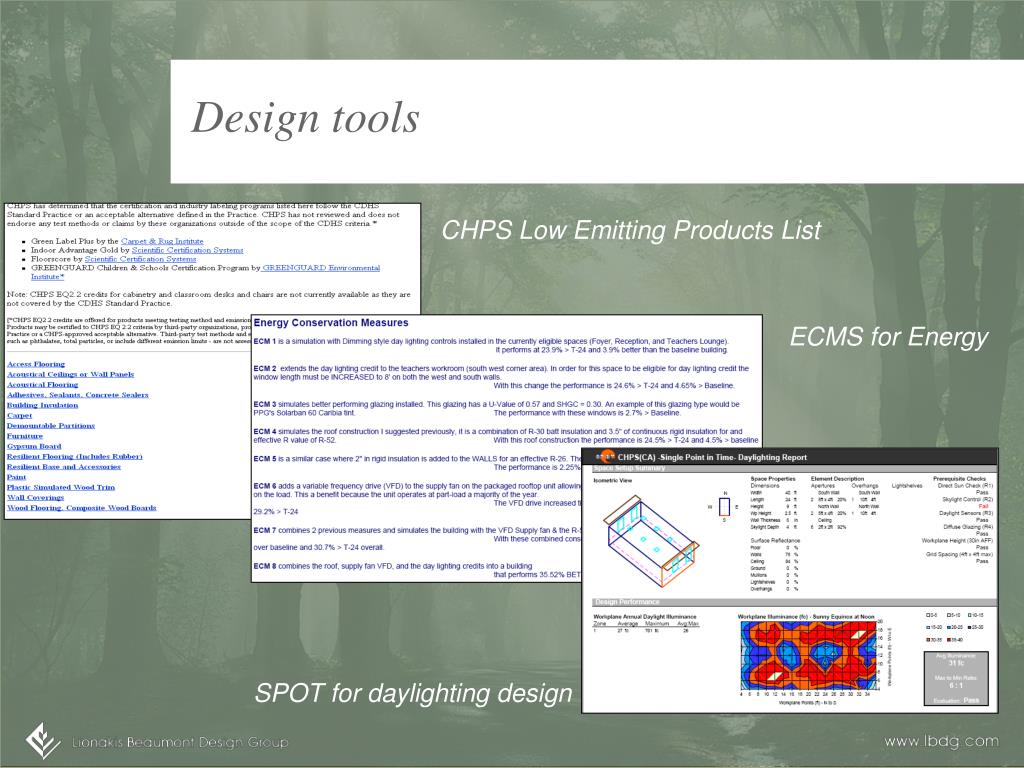Open the Demountable Partitions link
This screenshot has width=1024, height=768.
(51, 425)
